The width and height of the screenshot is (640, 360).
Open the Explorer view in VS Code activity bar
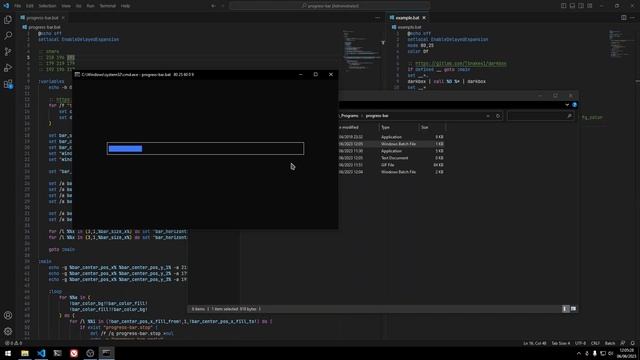pos(8,20)
